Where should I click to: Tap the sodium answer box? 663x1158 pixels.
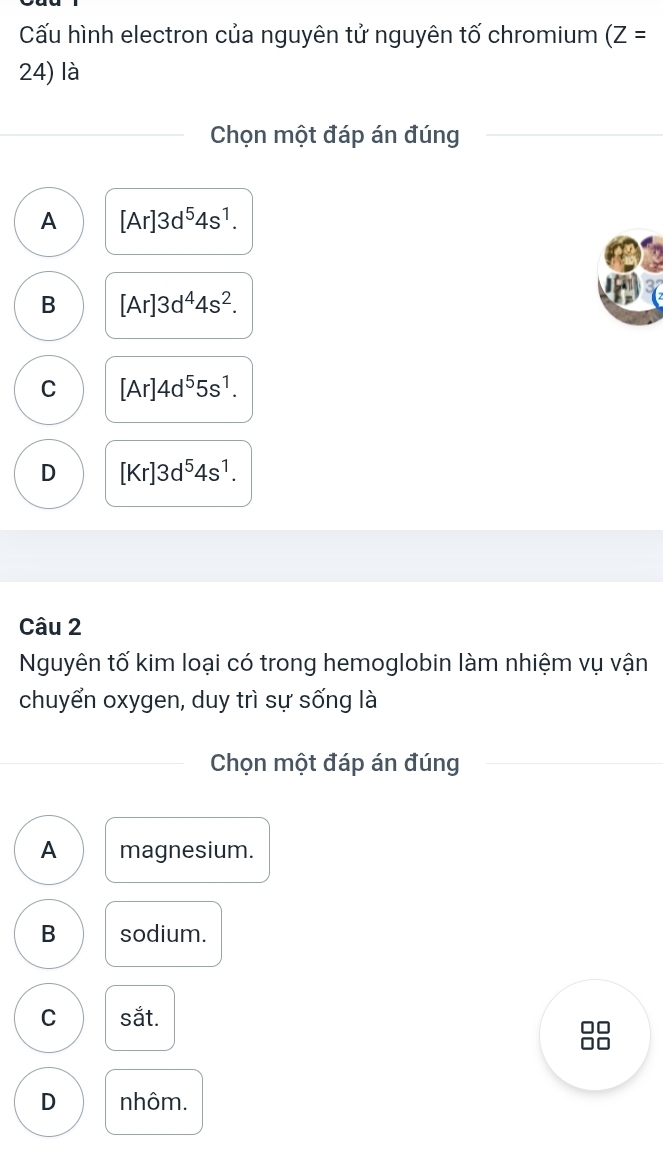pos(163,935)
